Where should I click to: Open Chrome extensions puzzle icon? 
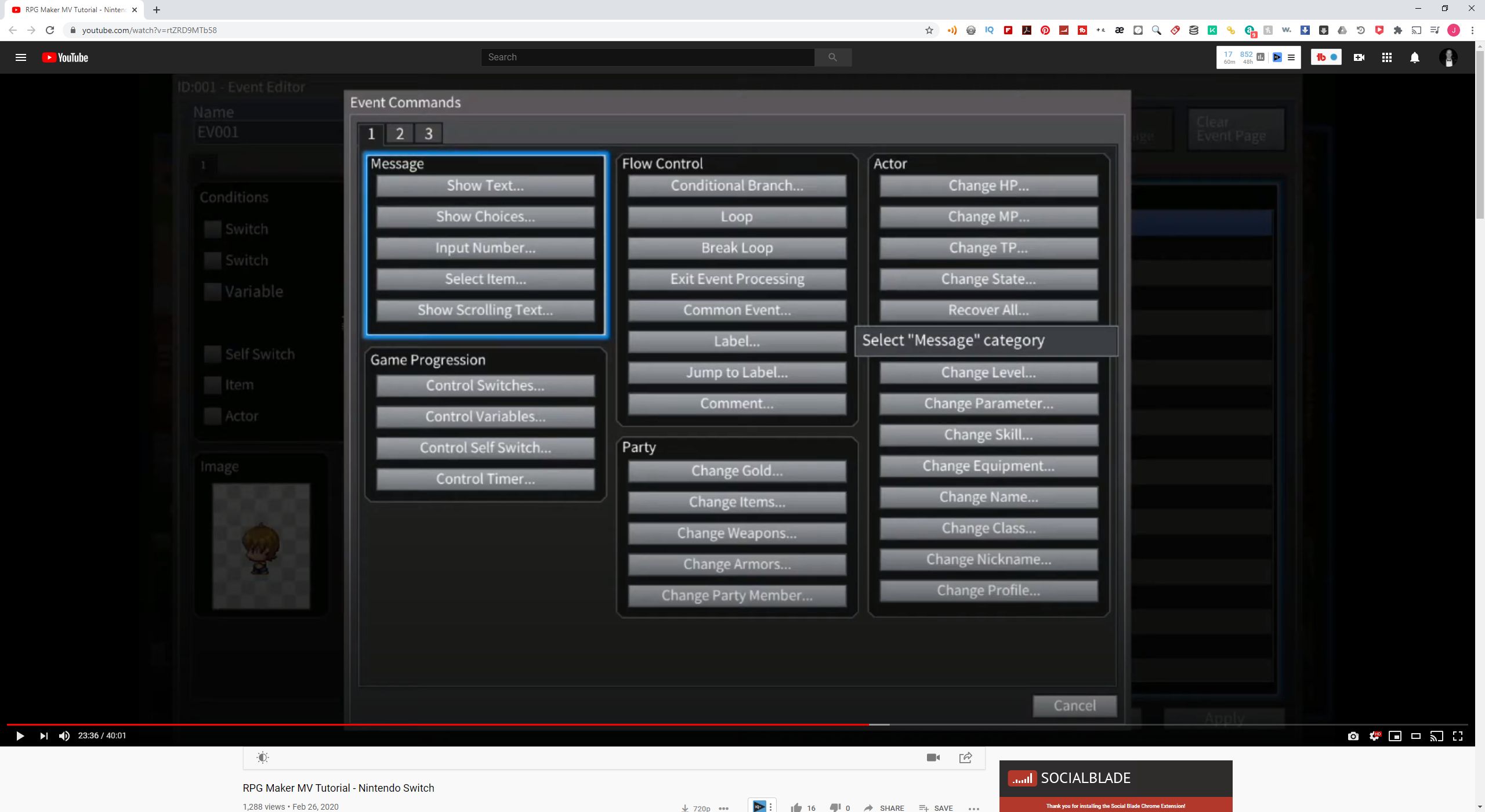1398,30
